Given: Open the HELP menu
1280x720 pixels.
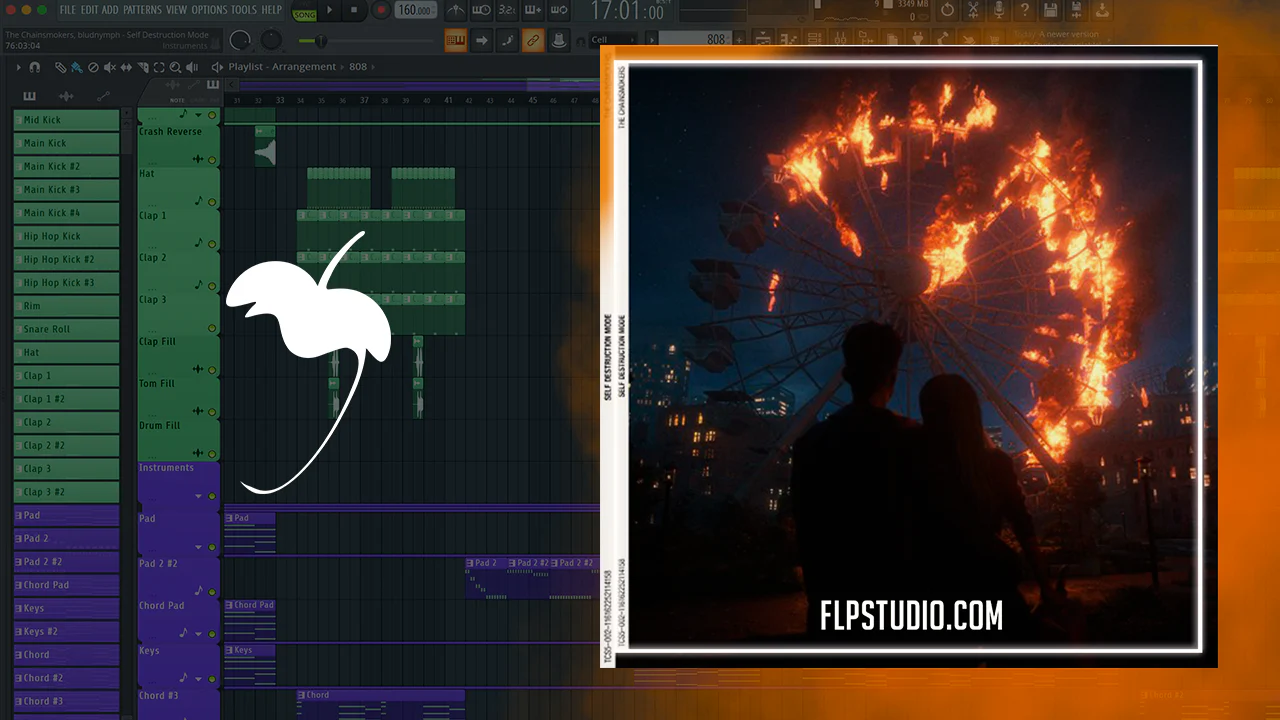Looking at the screenshot, I should (271, 10).
